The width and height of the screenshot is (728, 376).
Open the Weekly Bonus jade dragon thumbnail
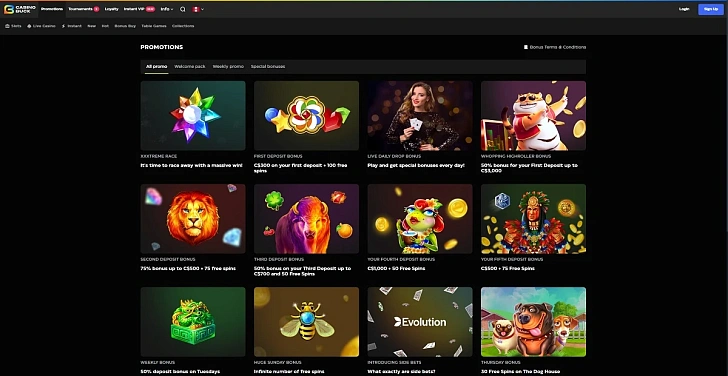tap(193, 322)
